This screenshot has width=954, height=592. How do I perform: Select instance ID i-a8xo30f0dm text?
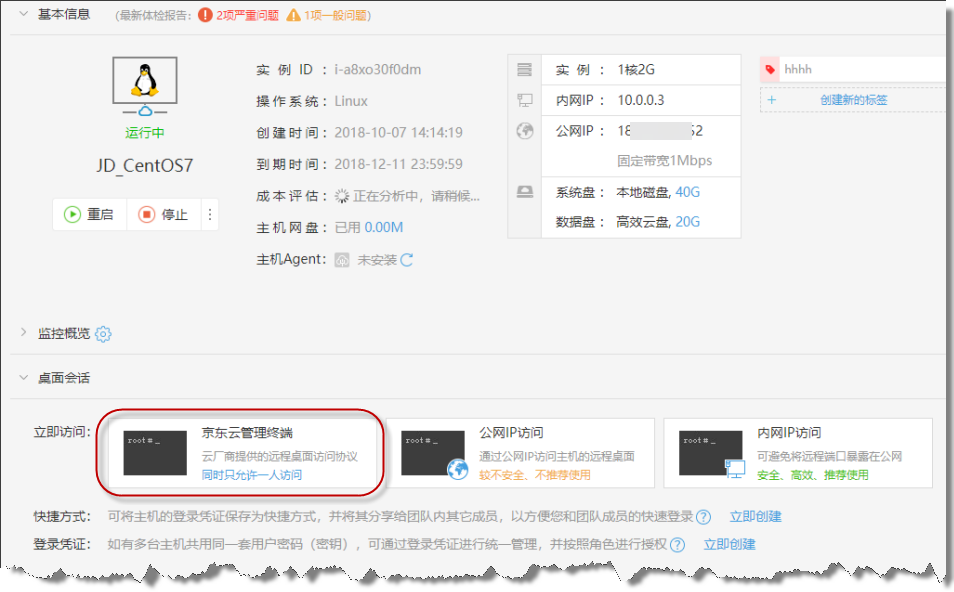coord(377,69)
